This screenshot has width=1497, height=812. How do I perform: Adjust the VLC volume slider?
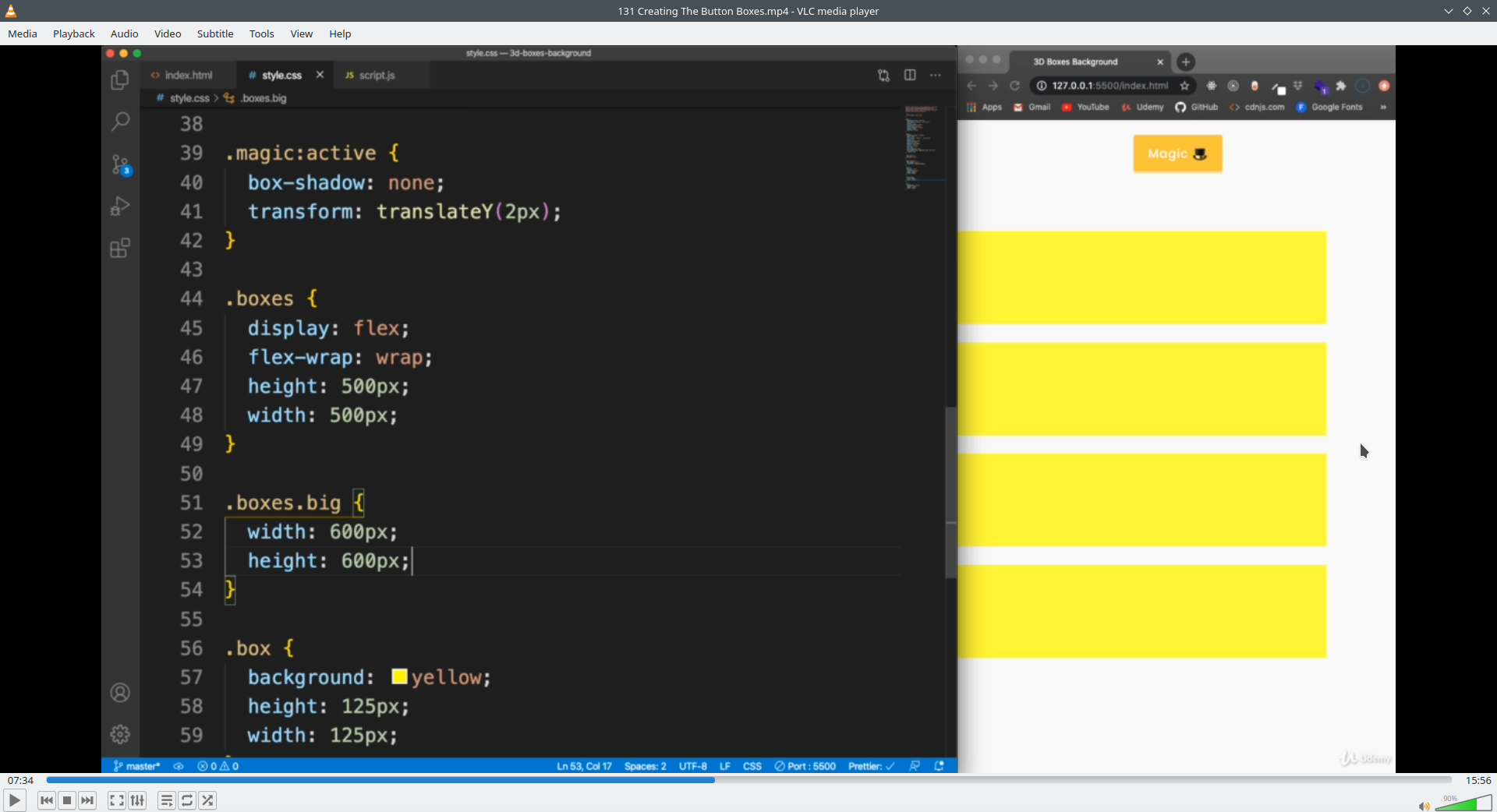tap(1463, 803)
